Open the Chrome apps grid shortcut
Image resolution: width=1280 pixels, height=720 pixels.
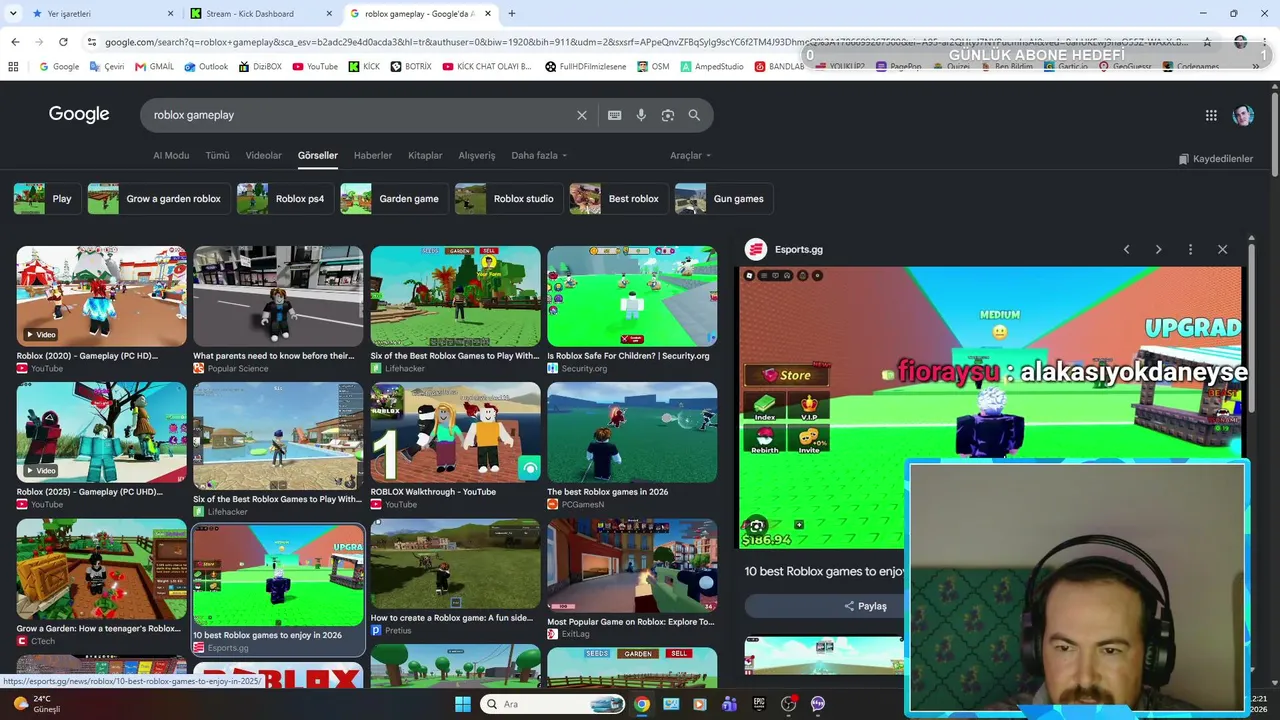tap(13, 67)
